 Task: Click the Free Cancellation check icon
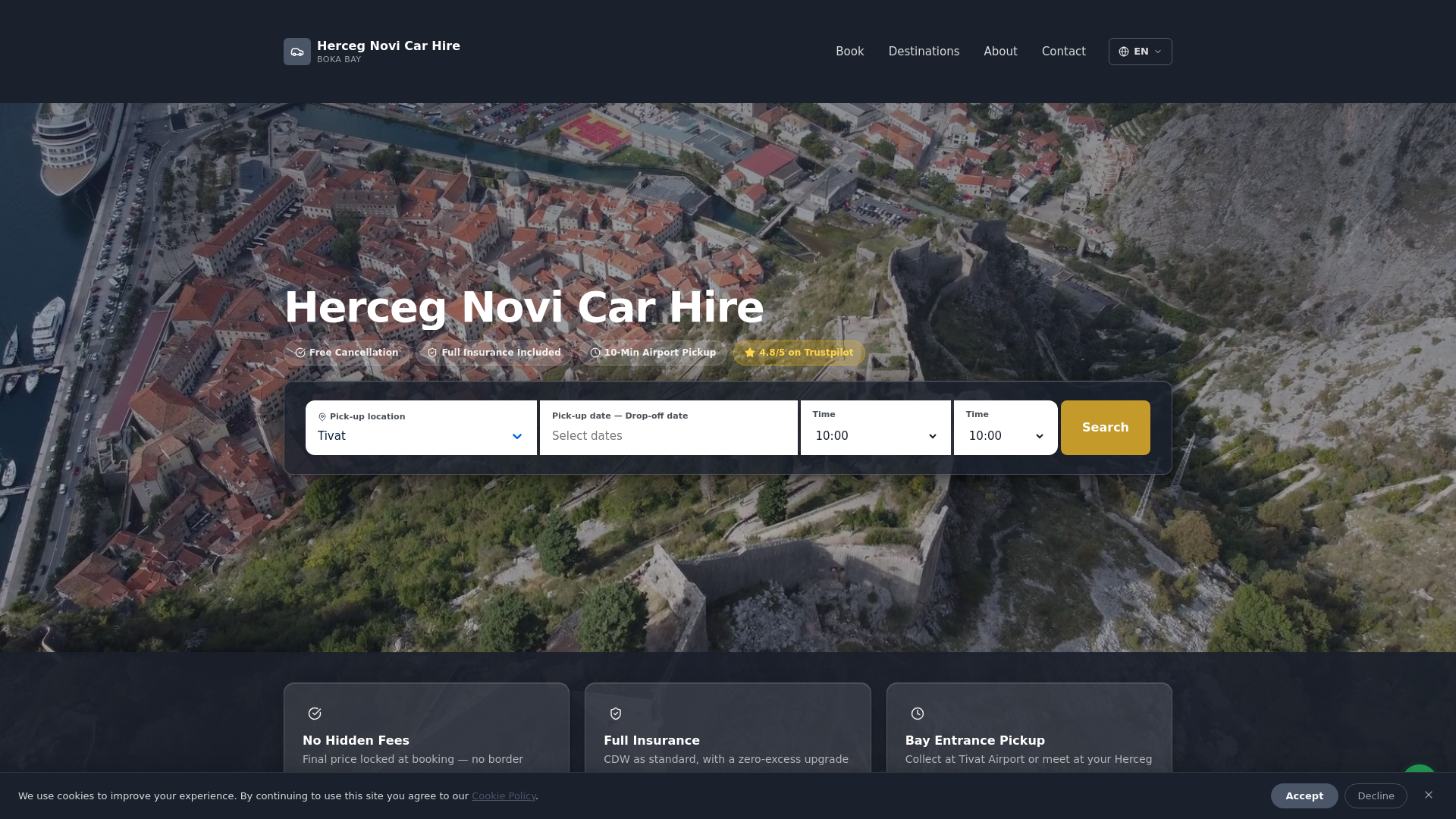300,353
